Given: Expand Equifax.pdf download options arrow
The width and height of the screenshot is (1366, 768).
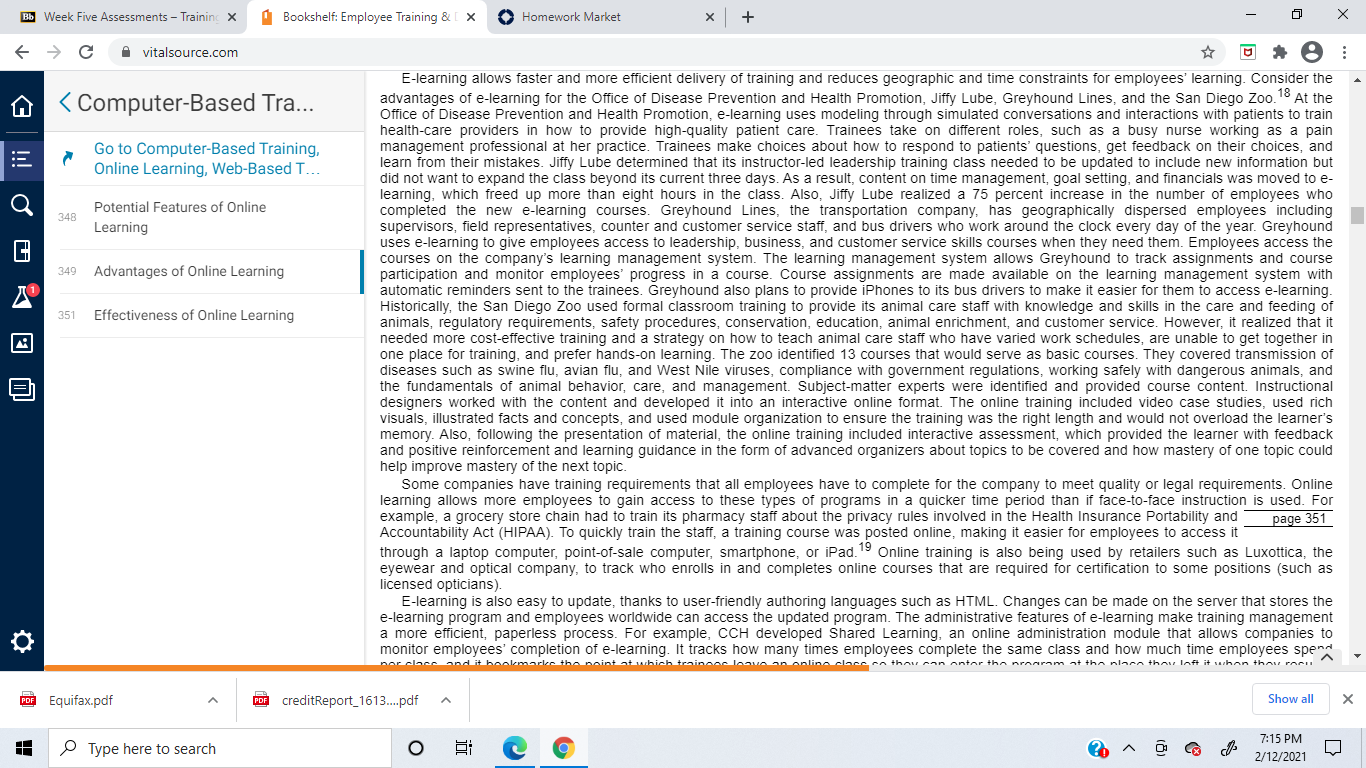Looking at the screenshot, I should [212, 700].
